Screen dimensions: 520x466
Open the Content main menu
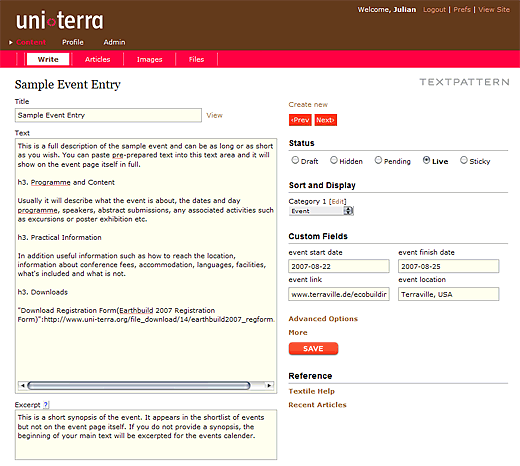pos(31,42)
